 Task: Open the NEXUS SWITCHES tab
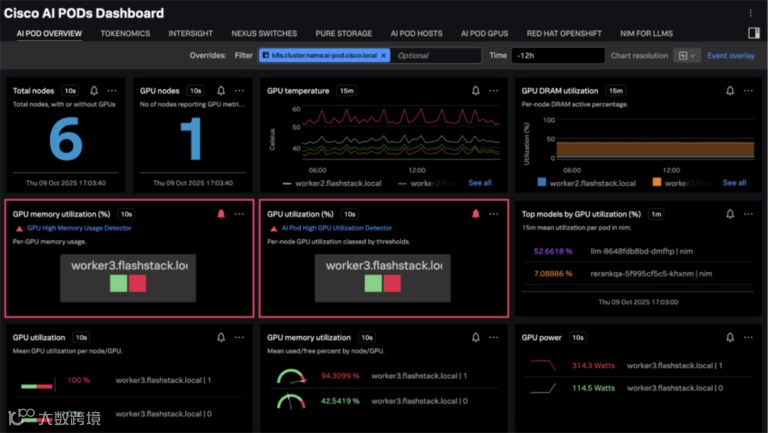264,33
